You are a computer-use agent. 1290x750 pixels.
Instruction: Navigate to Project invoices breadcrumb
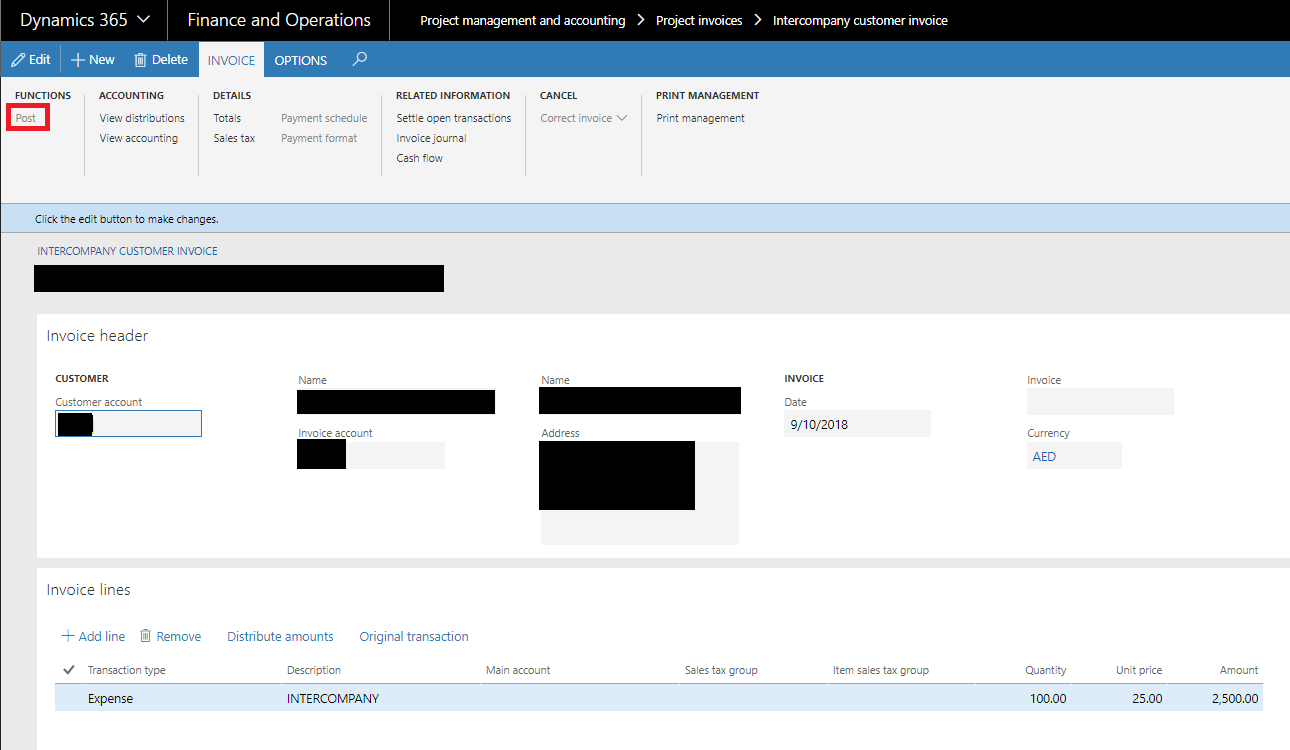tap(699, 20)
